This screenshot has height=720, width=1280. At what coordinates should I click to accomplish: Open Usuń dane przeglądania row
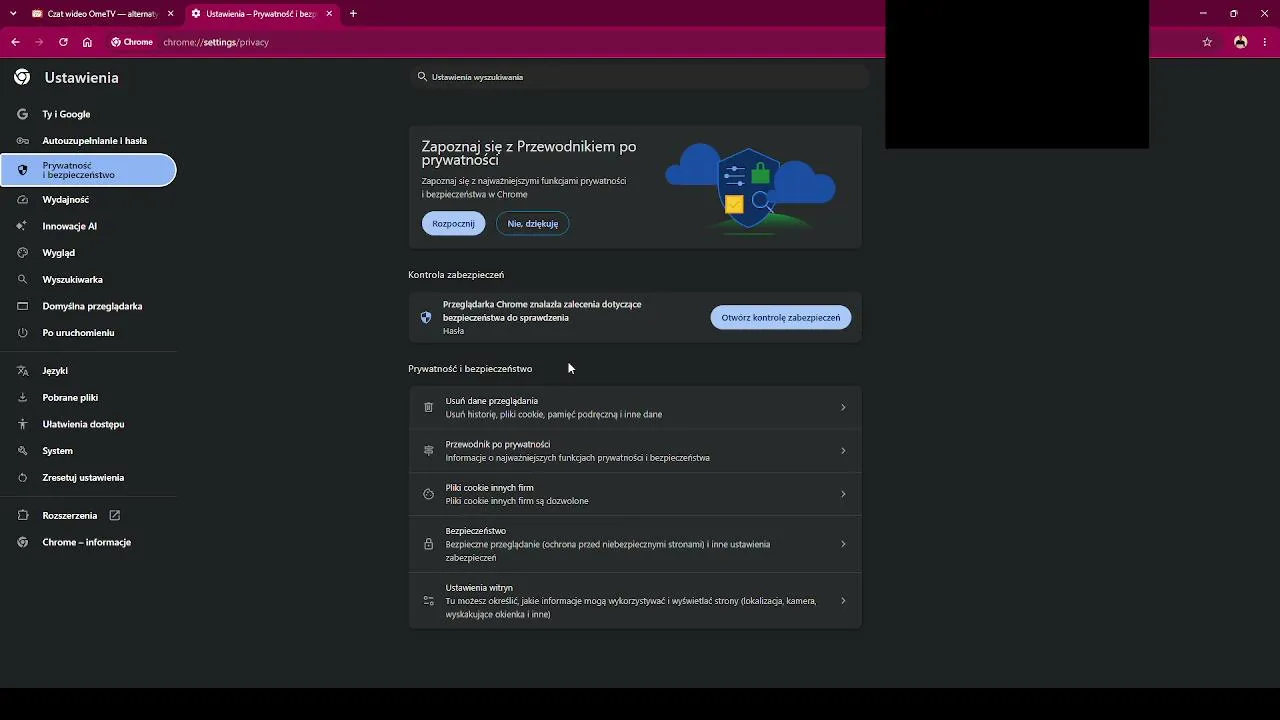click(635, 407)
